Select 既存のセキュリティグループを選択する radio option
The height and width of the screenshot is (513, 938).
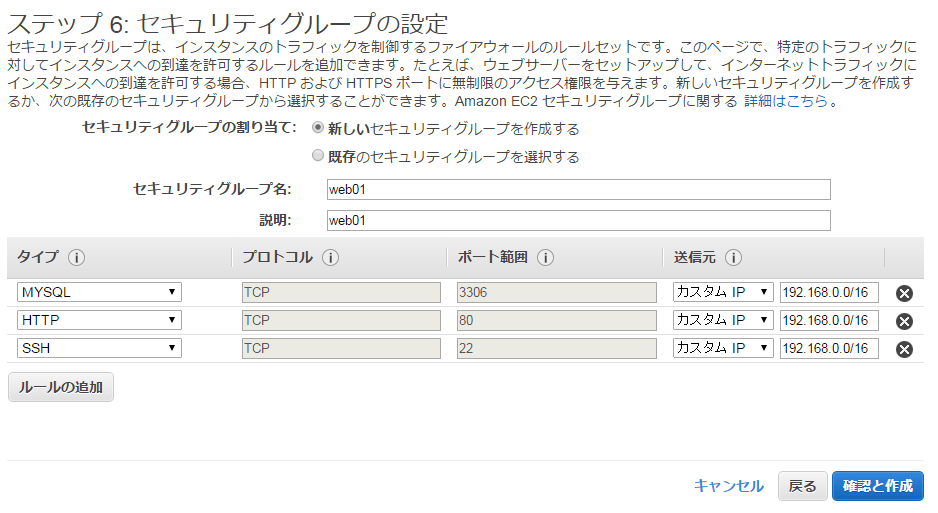pos(319,156)
